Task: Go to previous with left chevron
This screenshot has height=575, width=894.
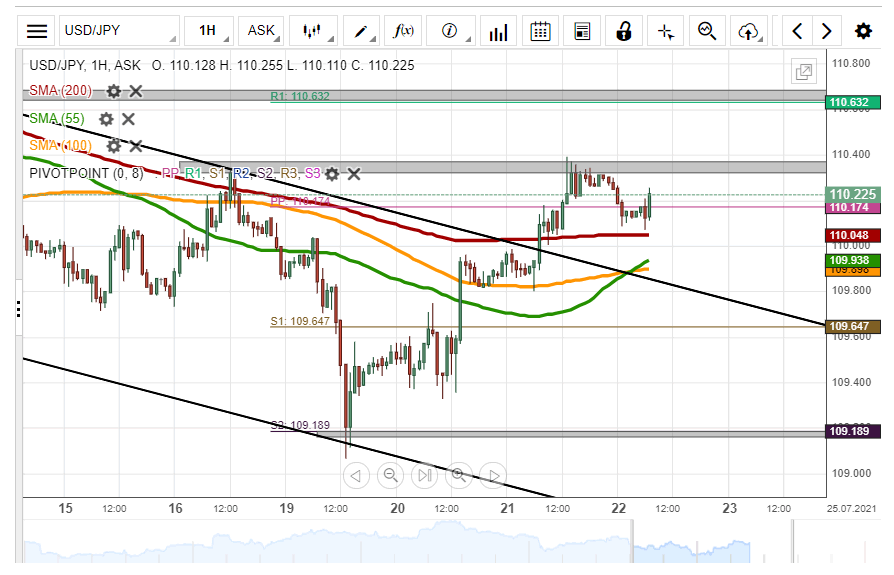Action: click(797, 31)
